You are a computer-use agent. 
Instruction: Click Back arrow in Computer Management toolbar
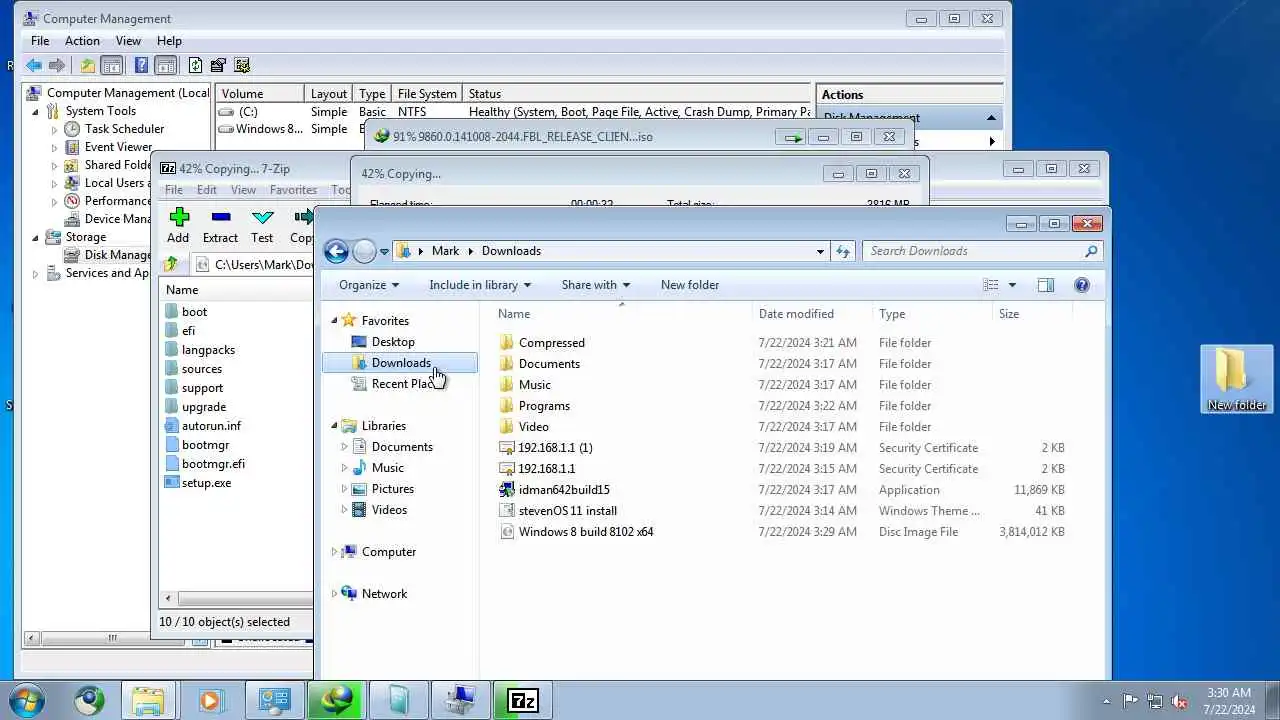[34, 65]
